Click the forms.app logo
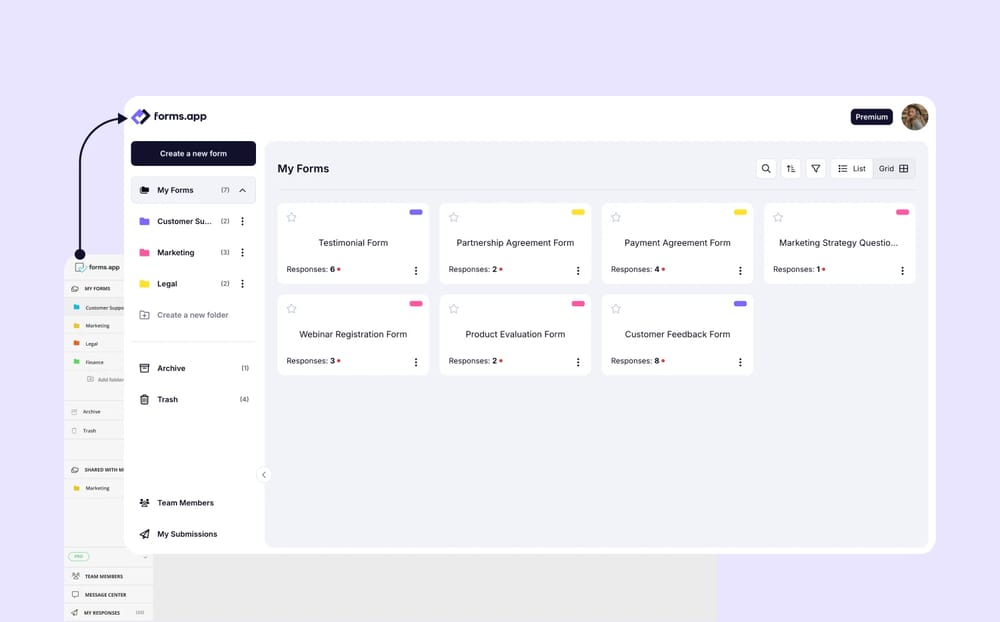1000x622 pixels. [x=169, y=116]
